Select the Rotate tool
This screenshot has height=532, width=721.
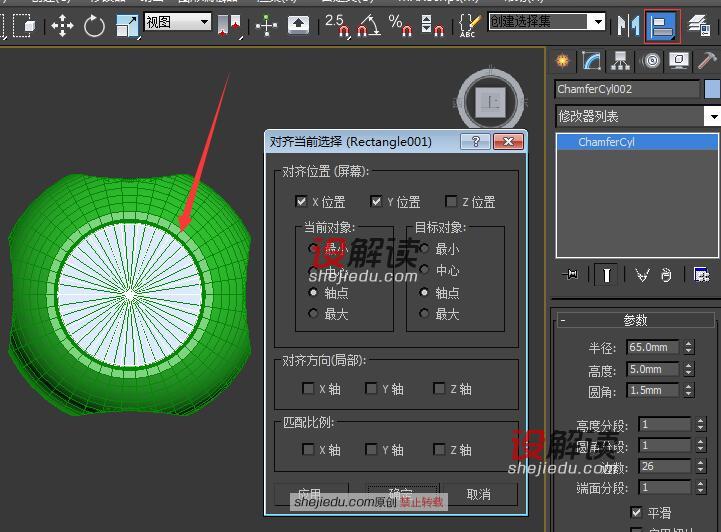click(x=94, y=26)
